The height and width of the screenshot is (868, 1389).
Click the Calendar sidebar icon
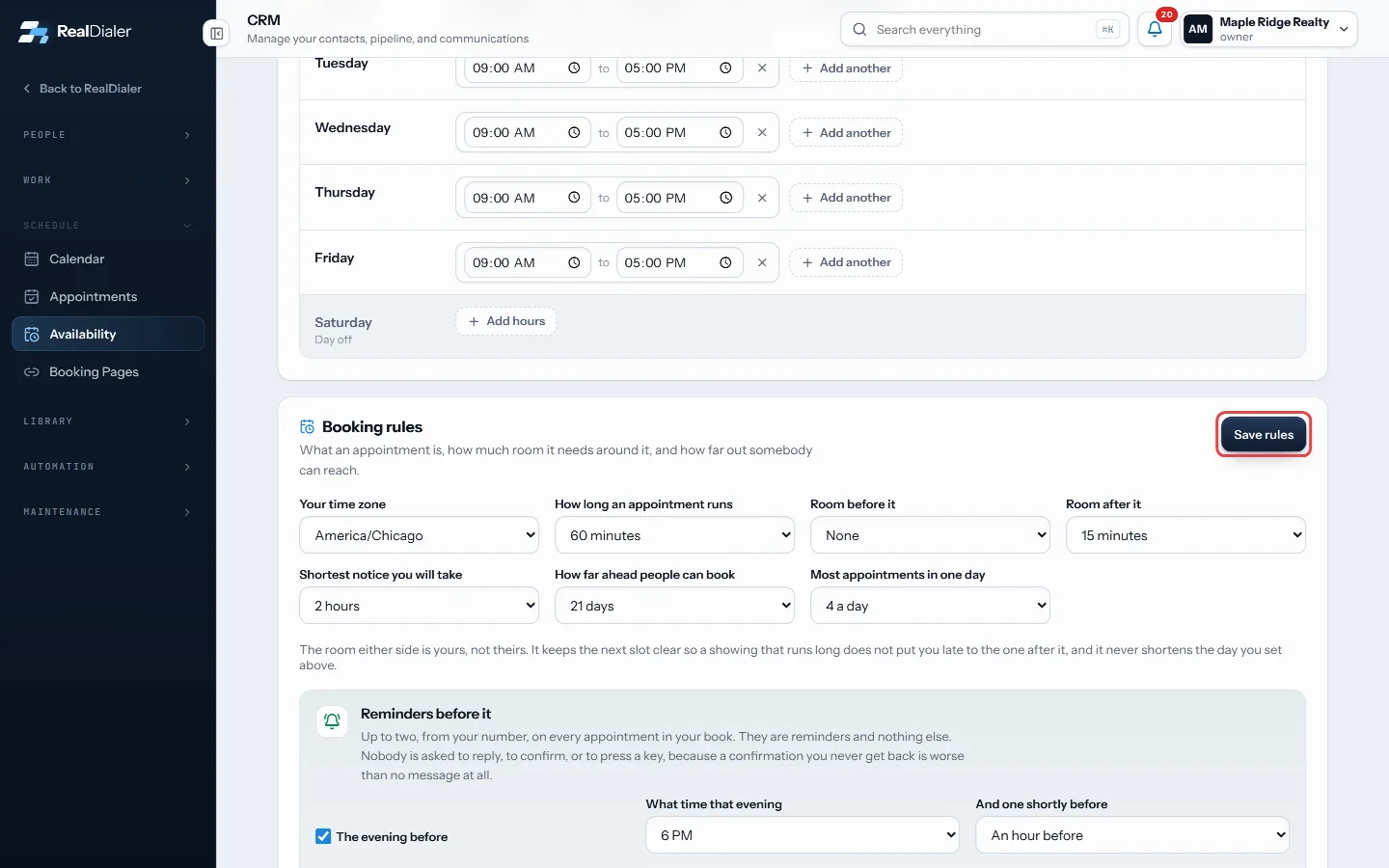(32, 259)
